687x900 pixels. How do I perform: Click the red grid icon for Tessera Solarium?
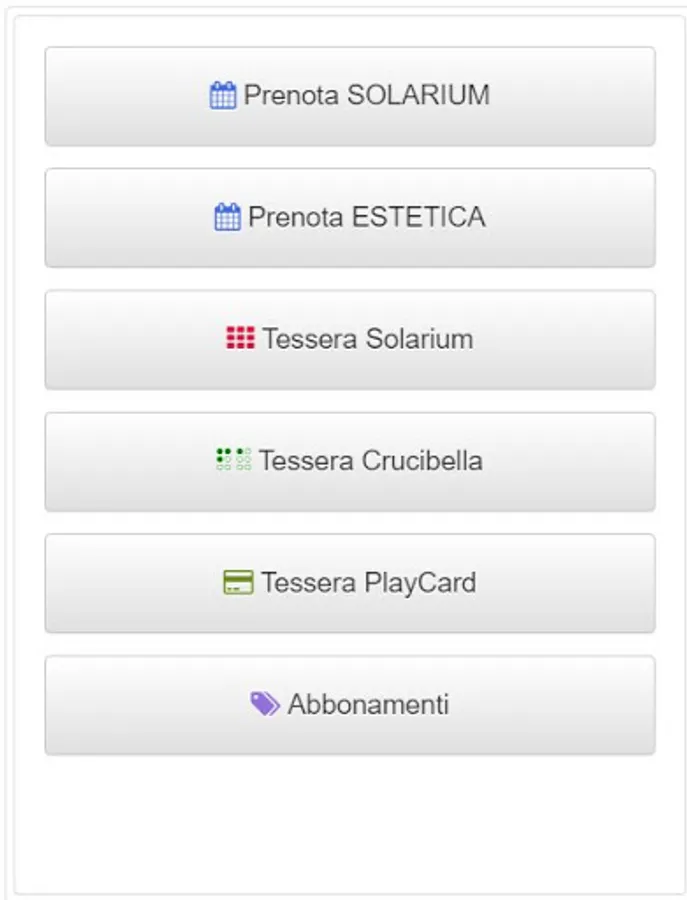240,339
